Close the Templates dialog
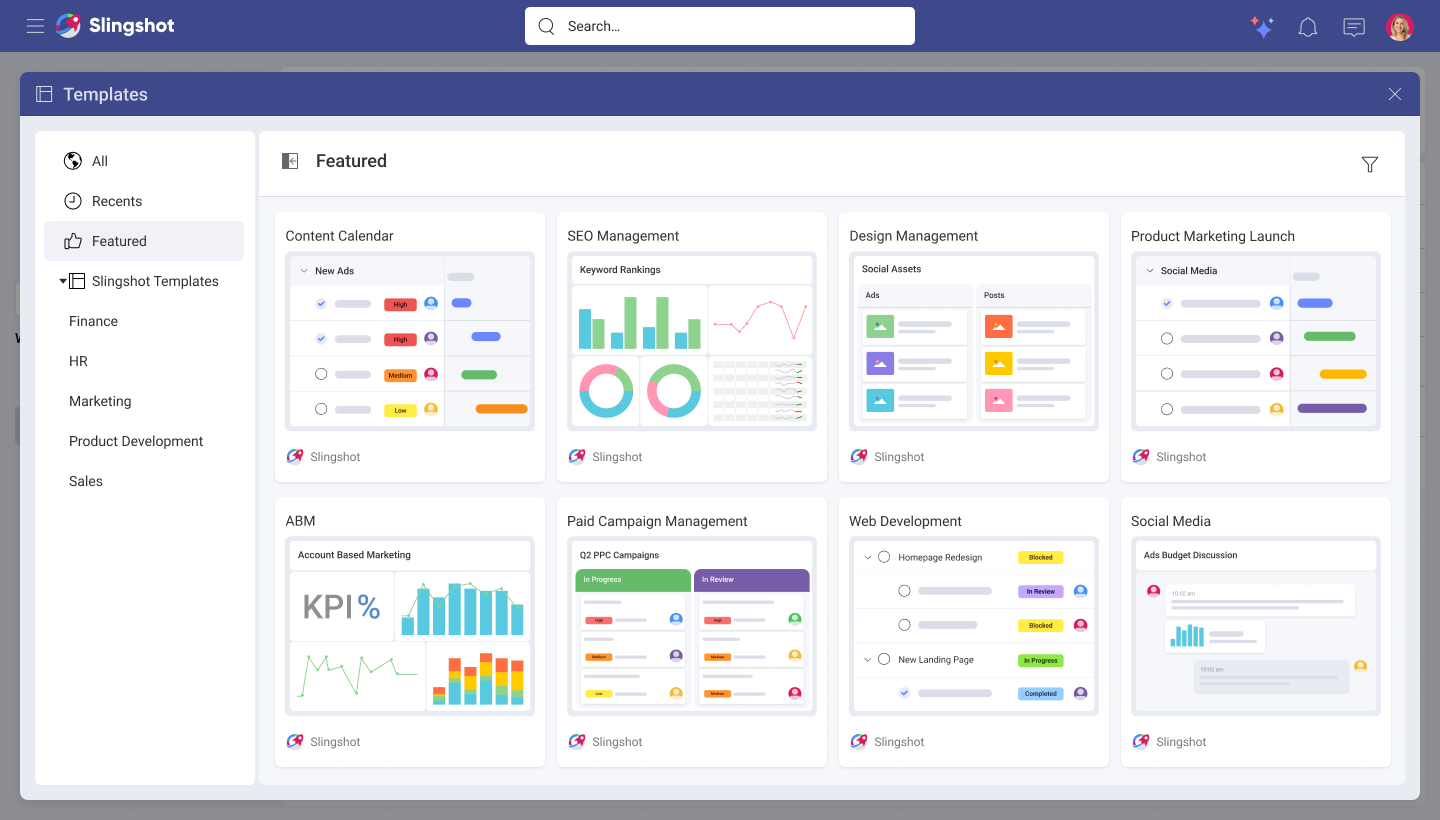This screenshot has height=820, width=1440. coord(1395,94)
